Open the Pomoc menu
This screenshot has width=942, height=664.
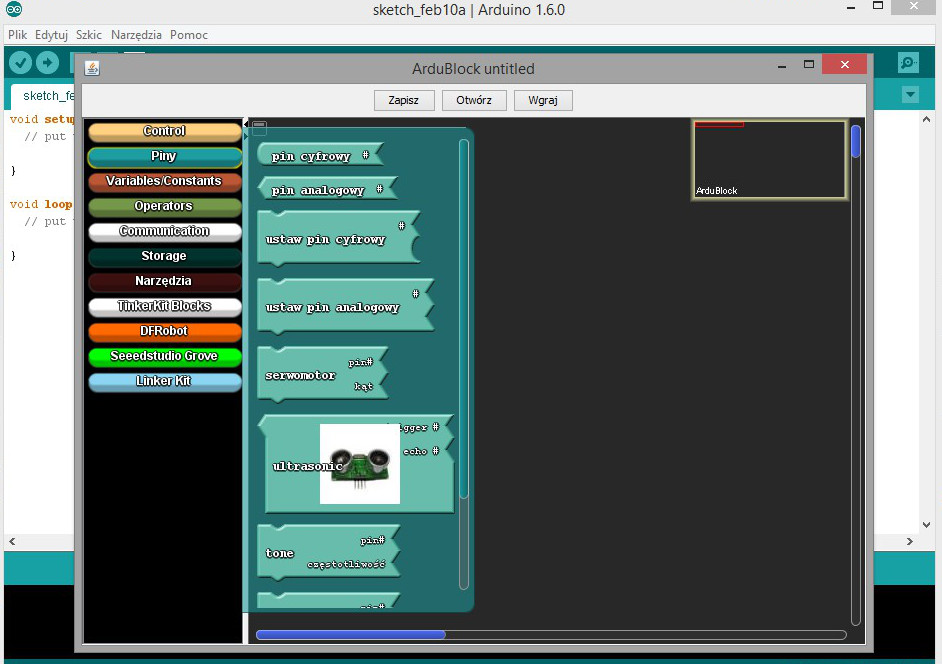189,35
